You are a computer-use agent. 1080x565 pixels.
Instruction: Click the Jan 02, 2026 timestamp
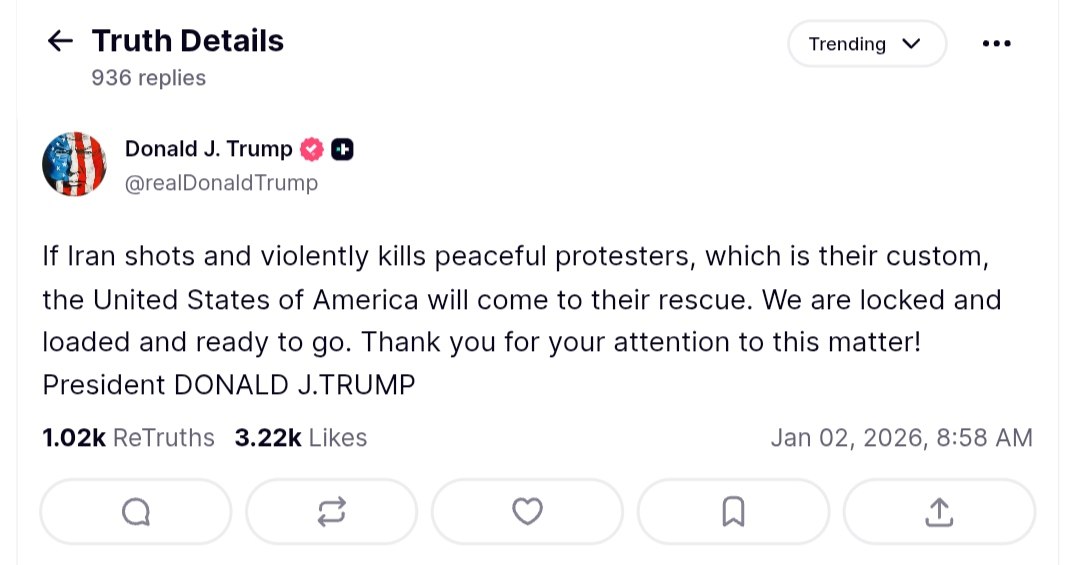point(901,438)
